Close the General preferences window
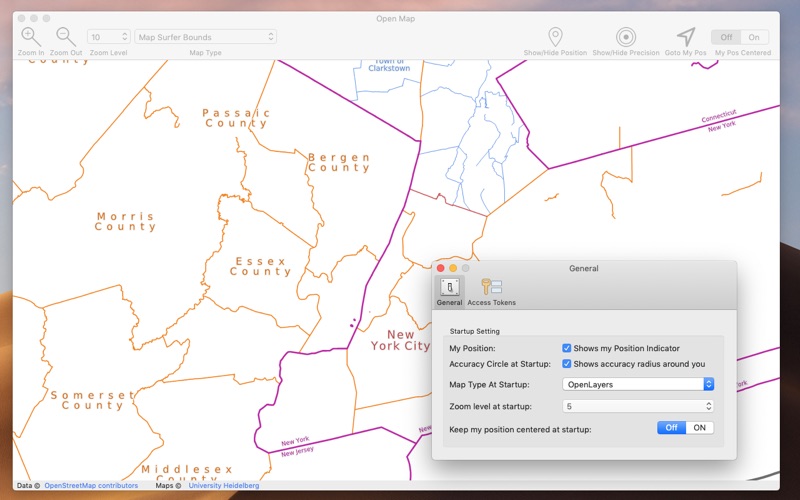 [x=441, y=268]
